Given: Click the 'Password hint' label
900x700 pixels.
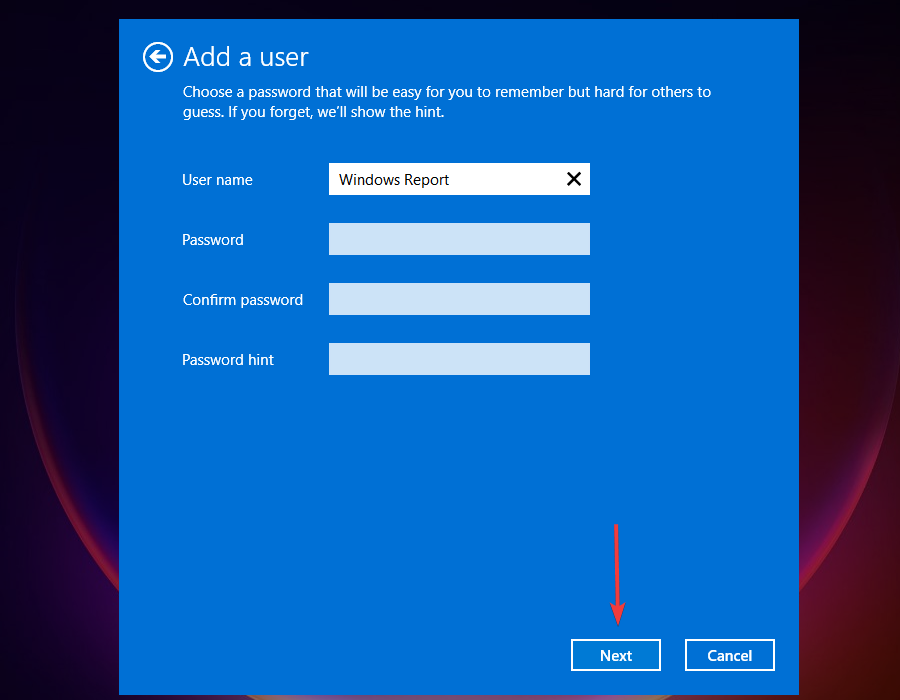Looking at the screenshot, I should [x=228, y=360].
